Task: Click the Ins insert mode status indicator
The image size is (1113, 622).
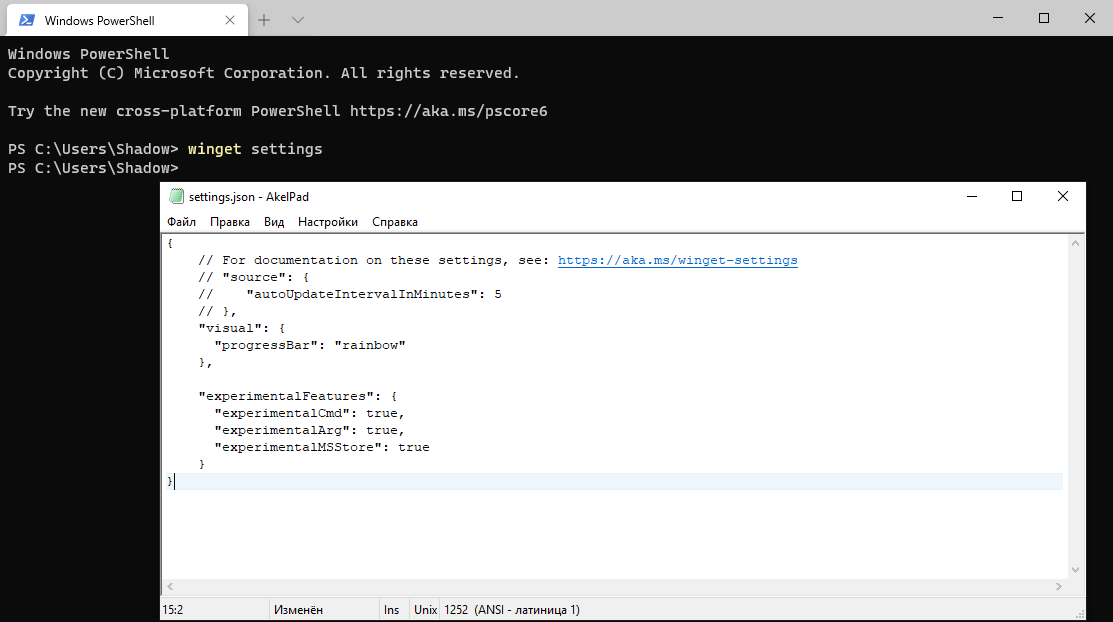Action: tap(391, 609)
